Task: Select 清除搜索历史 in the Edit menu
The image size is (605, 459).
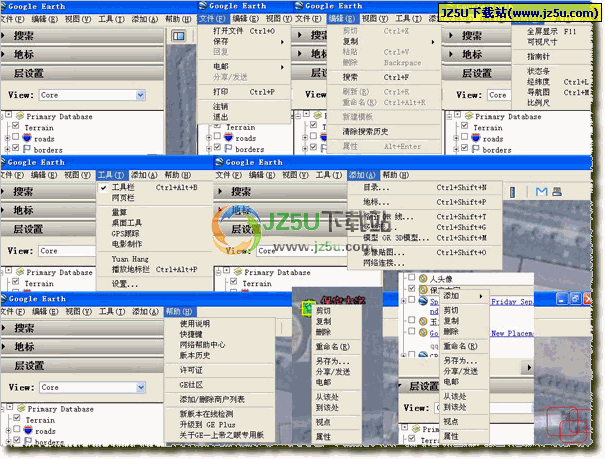Action: click(x=365, y=132)
